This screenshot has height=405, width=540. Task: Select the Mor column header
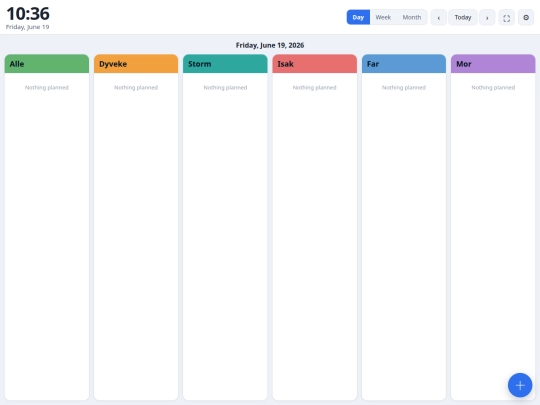point(493,64)
